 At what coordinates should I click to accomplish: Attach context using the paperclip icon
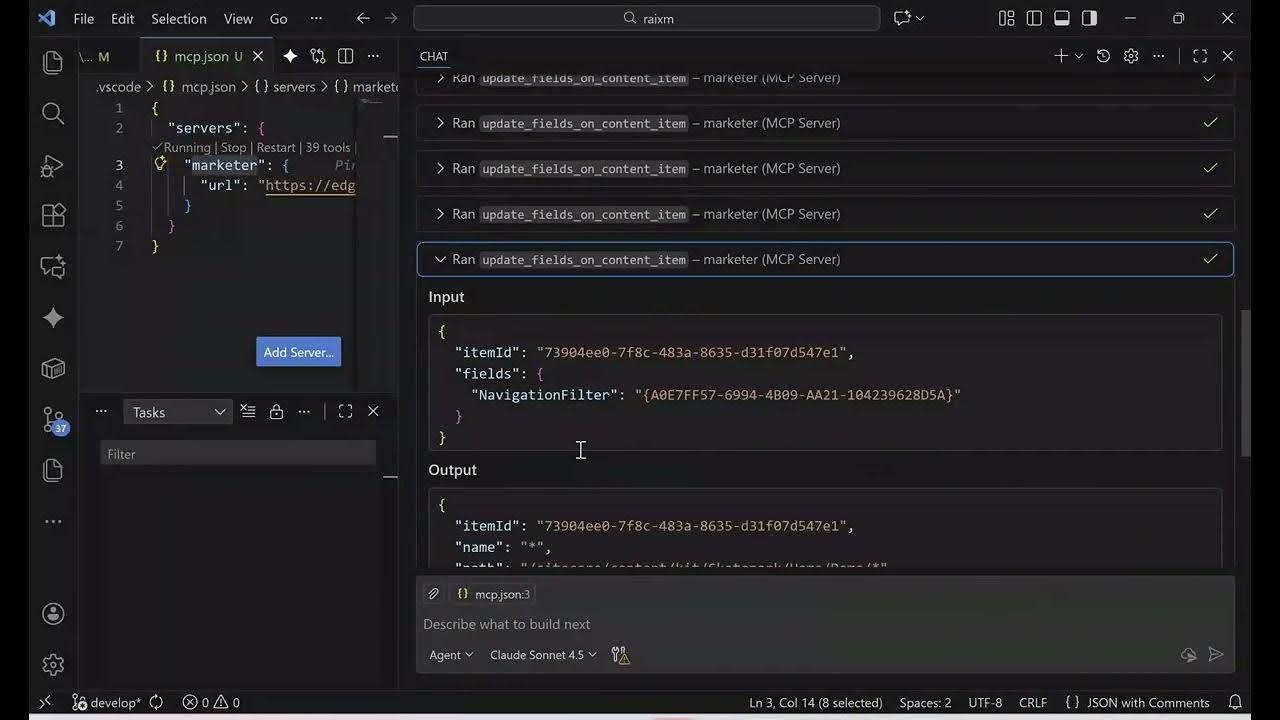pos(433,593)
